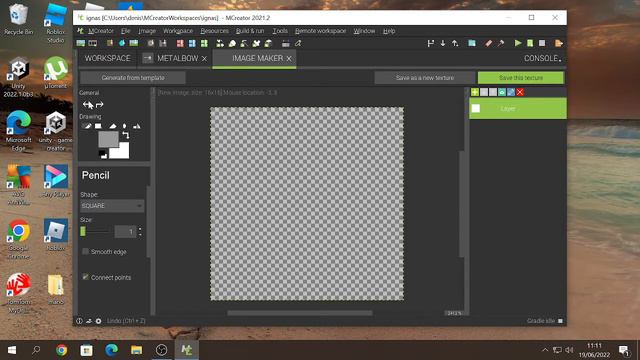Select the Layer entry in layers panel
Image resolution: width=640 pixels, height=360 pixels.
pos(518,109)
